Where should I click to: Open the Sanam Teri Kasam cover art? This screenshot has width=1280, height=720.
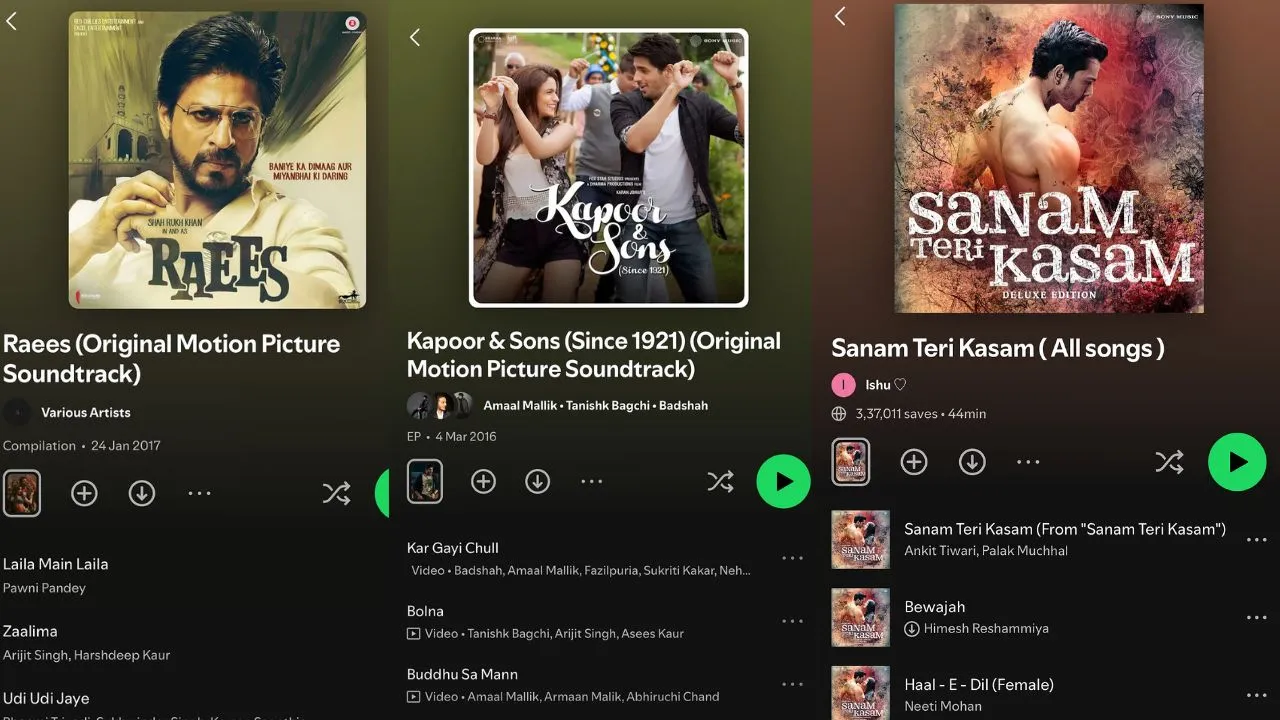[x=1049, y=158]
